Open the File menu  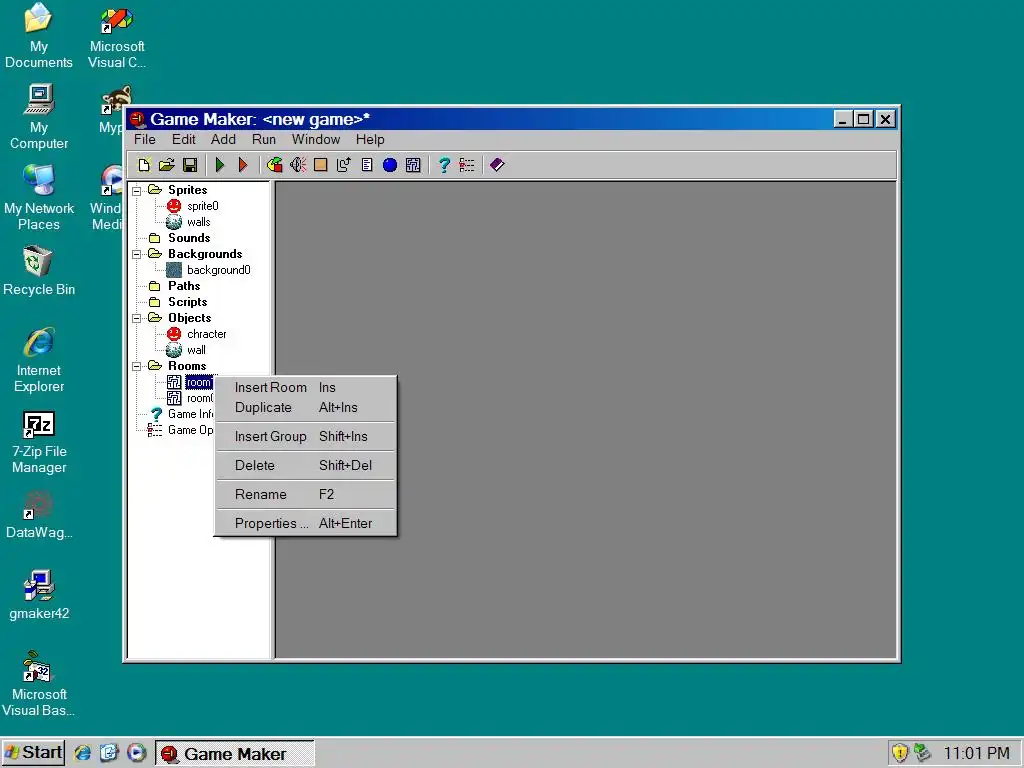[x=145, y=139]
